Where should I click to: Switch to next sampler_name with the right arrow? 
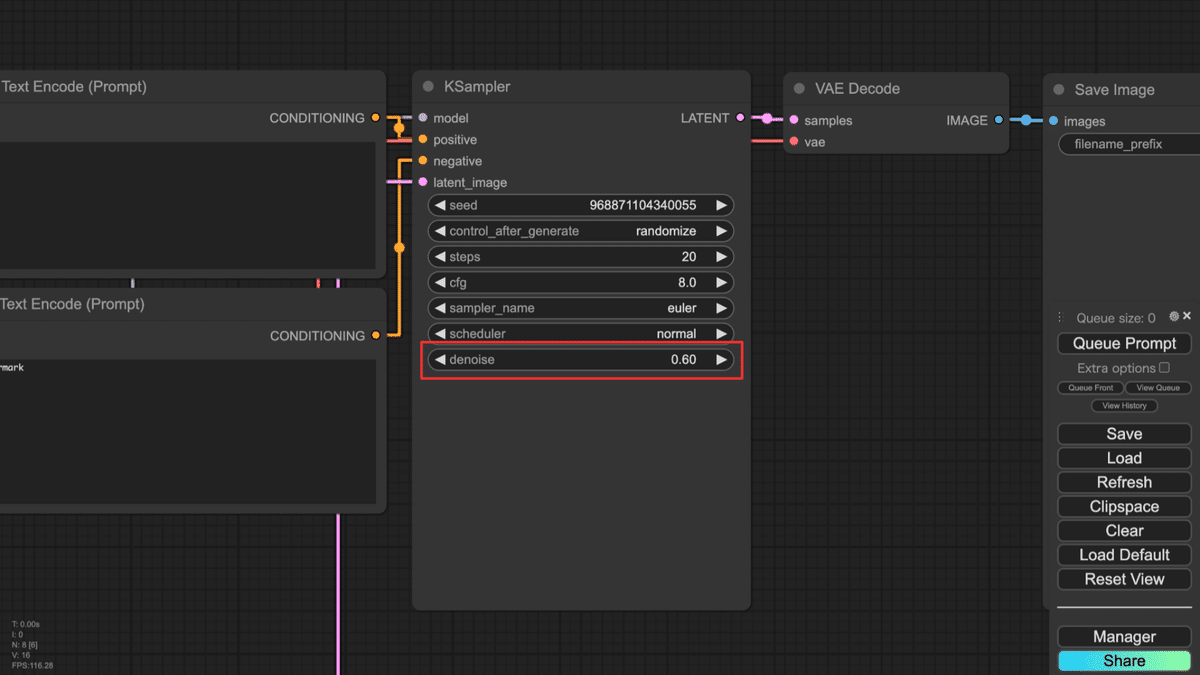point(722,308)
